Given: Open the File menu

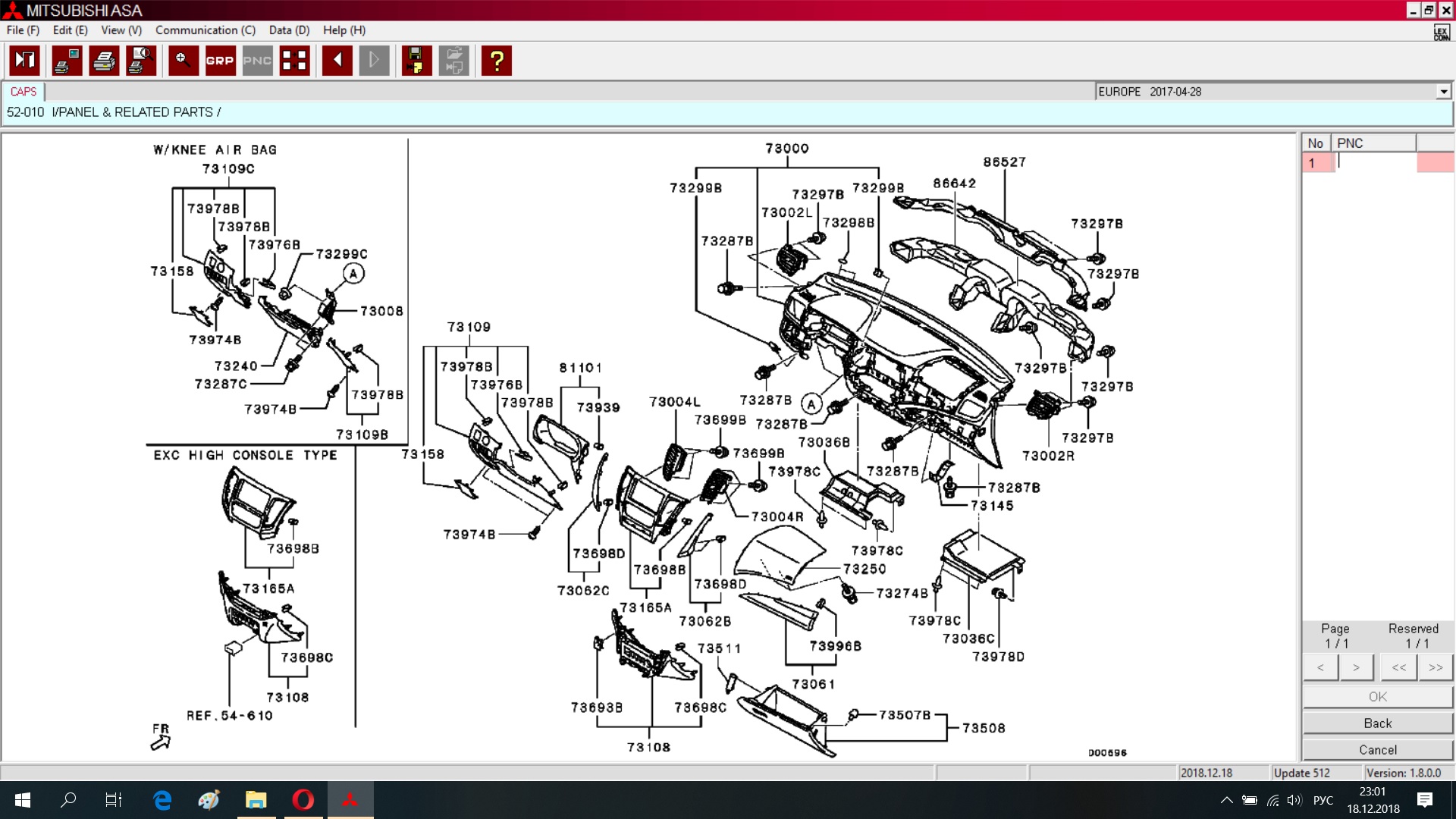Looking at the screenshot, I should (23, 30).
